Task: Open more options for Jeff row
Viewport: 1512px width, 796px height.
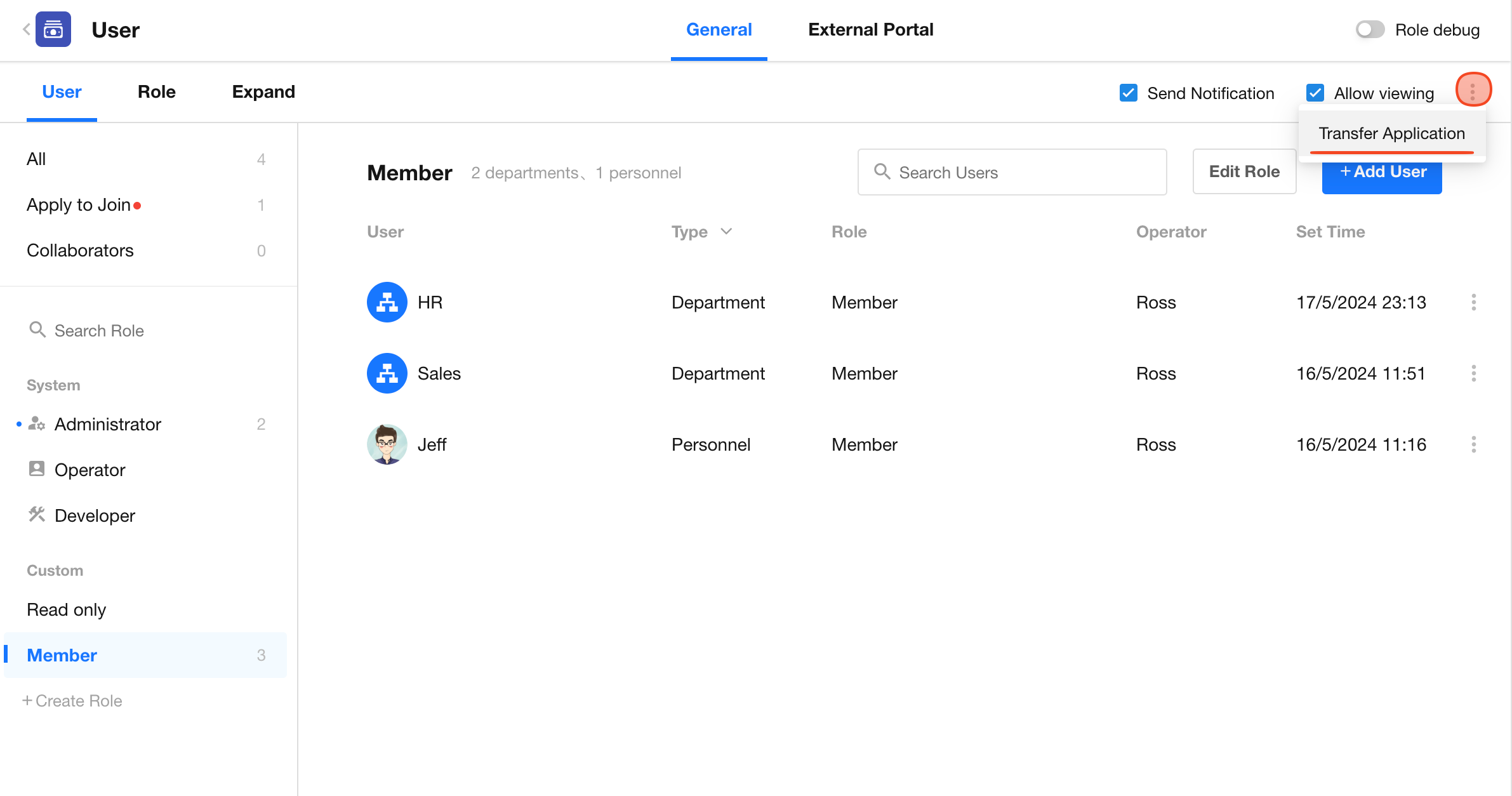Action: tap(1473, 444)
